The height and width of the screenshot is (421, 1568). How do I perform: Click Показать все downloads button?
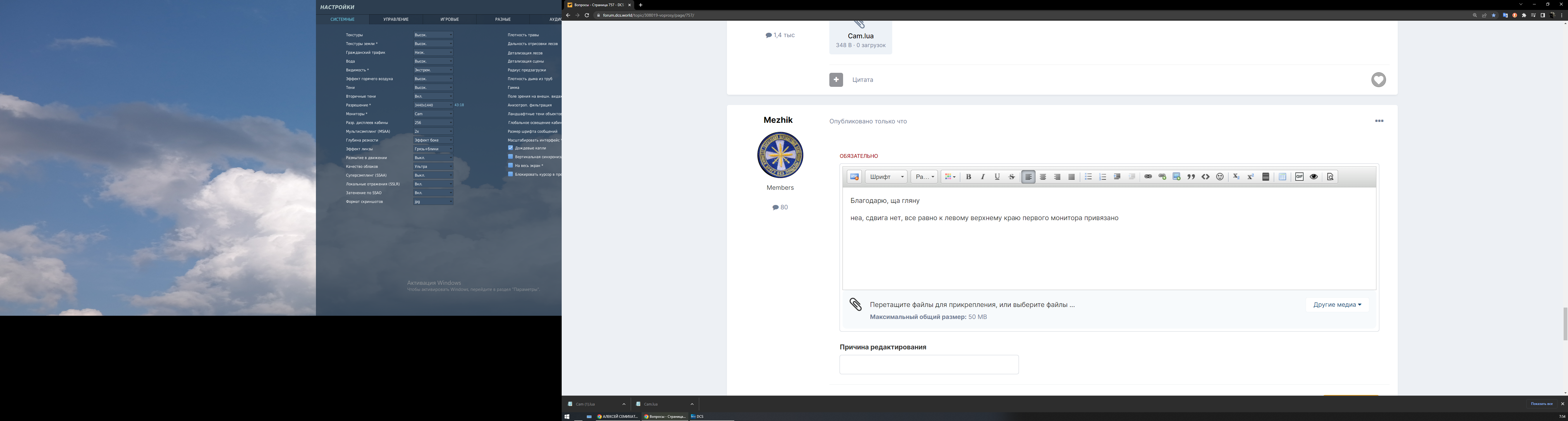click(1542, 404)
